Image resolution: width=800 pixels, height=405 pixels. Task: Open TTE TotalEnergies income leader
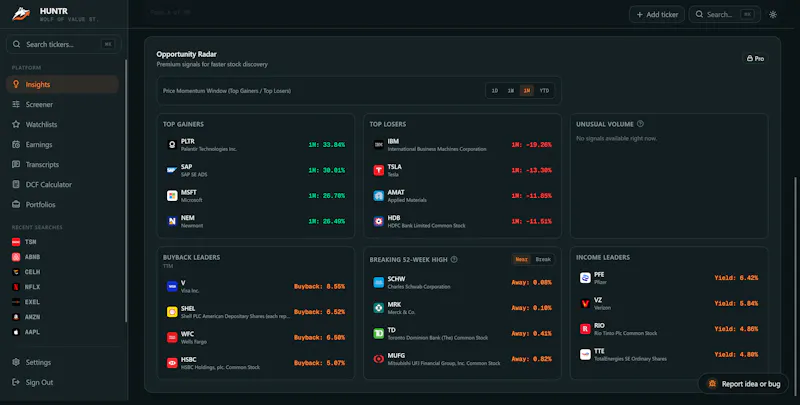click(669, 355)
